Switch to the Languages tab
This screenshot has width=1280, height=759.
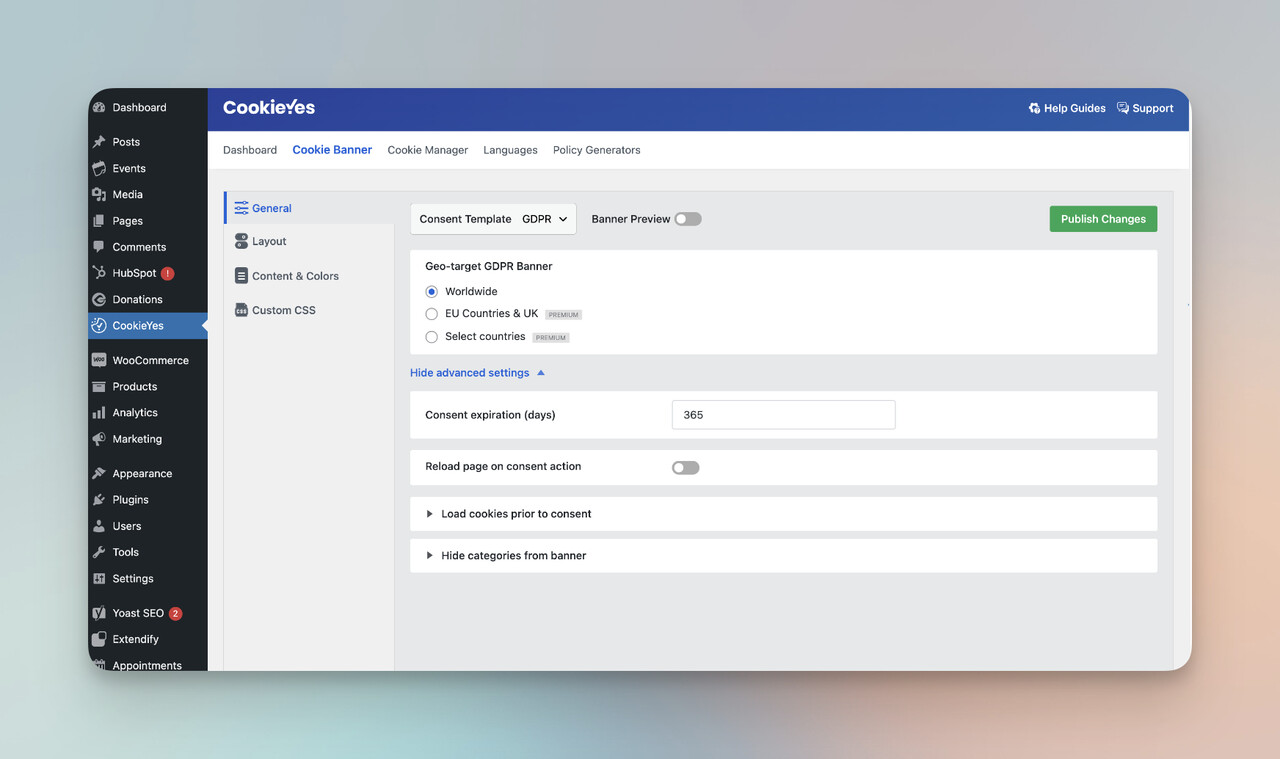[510, 150]
